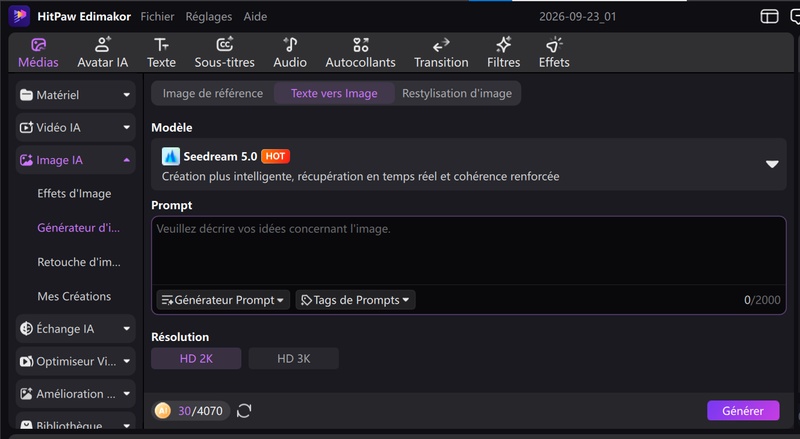Viewport: 800px width, 439px height.
Task: Toggle the layout panel icon at top right
Action: tap(769, 16)
